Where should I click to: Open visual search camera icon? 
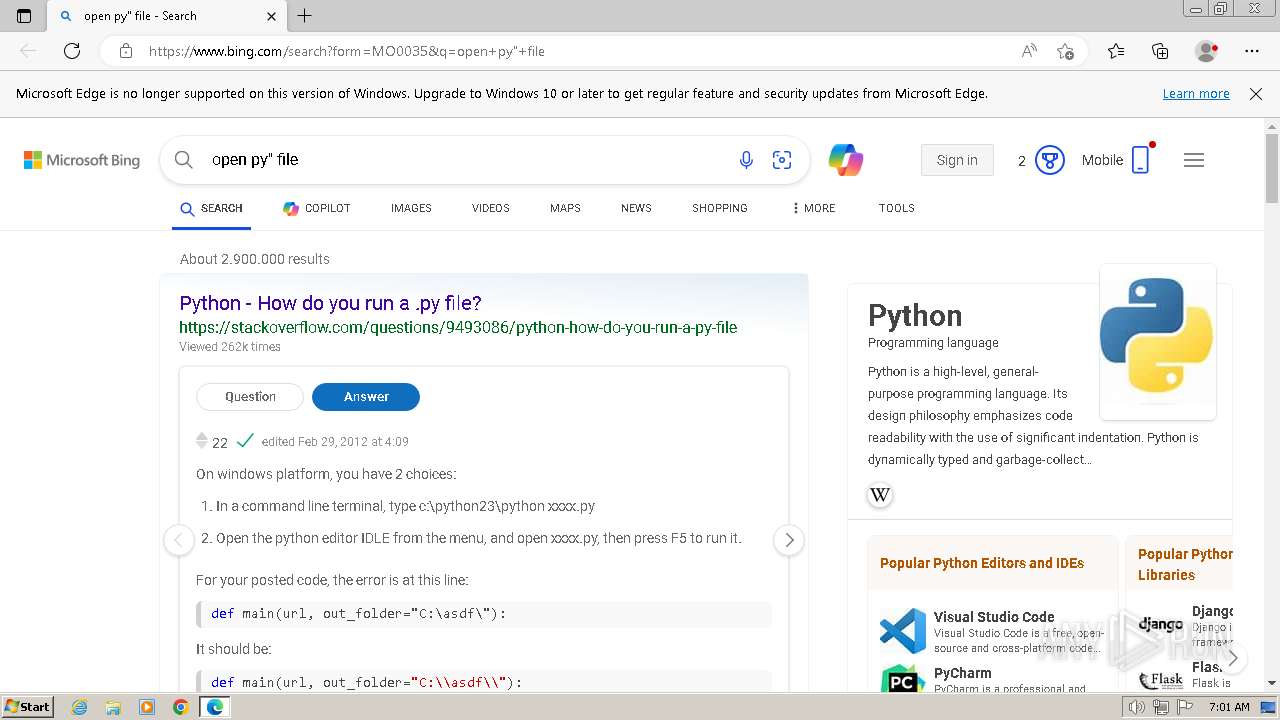782,160
